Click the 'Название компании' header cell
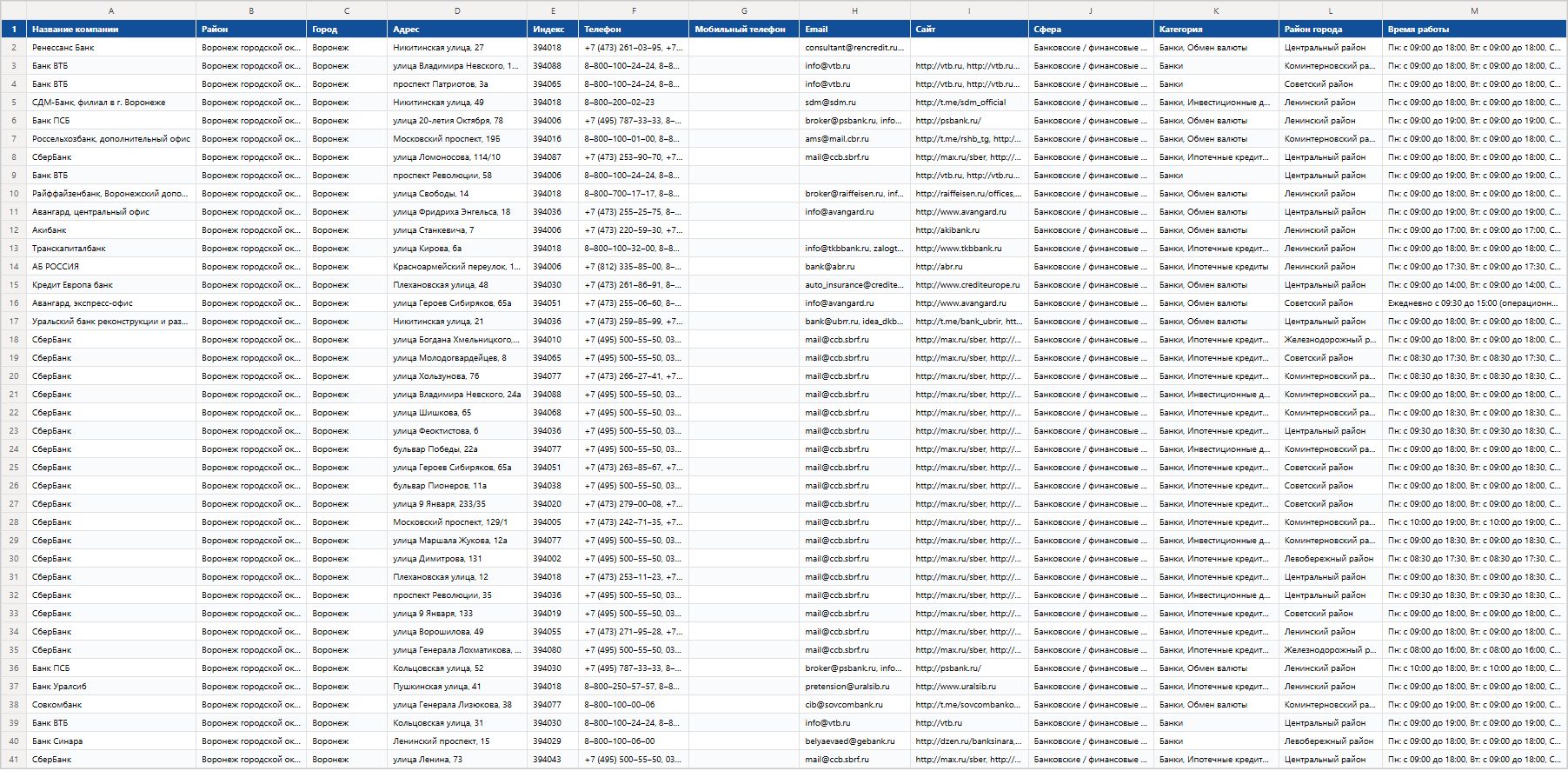1568x784 pixels. tap(111, 29)
